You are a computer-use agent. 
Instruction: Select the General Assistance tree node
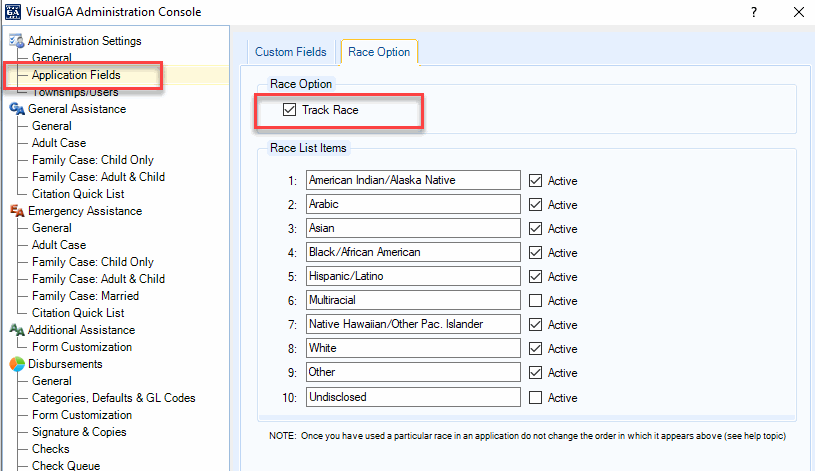77,109
